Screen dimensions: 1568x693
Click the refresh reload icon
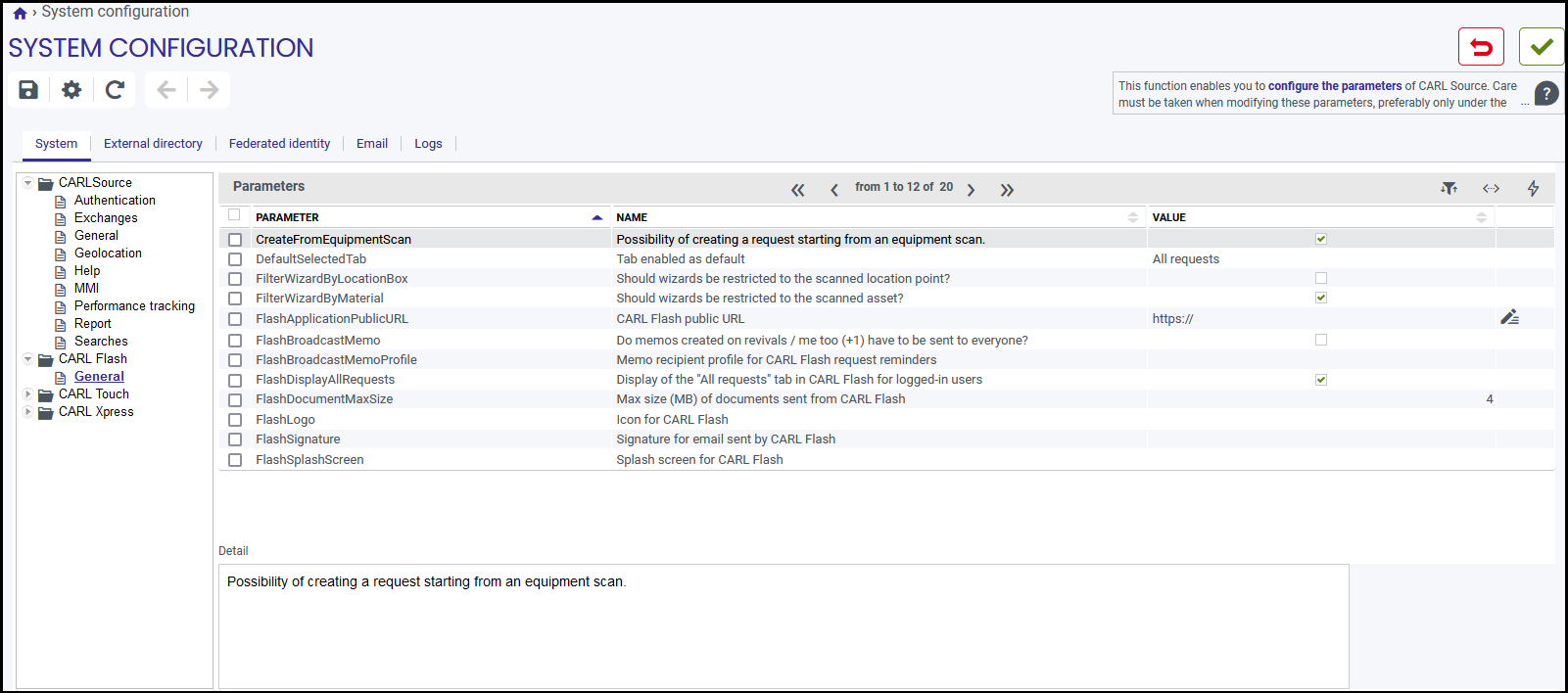115,90
